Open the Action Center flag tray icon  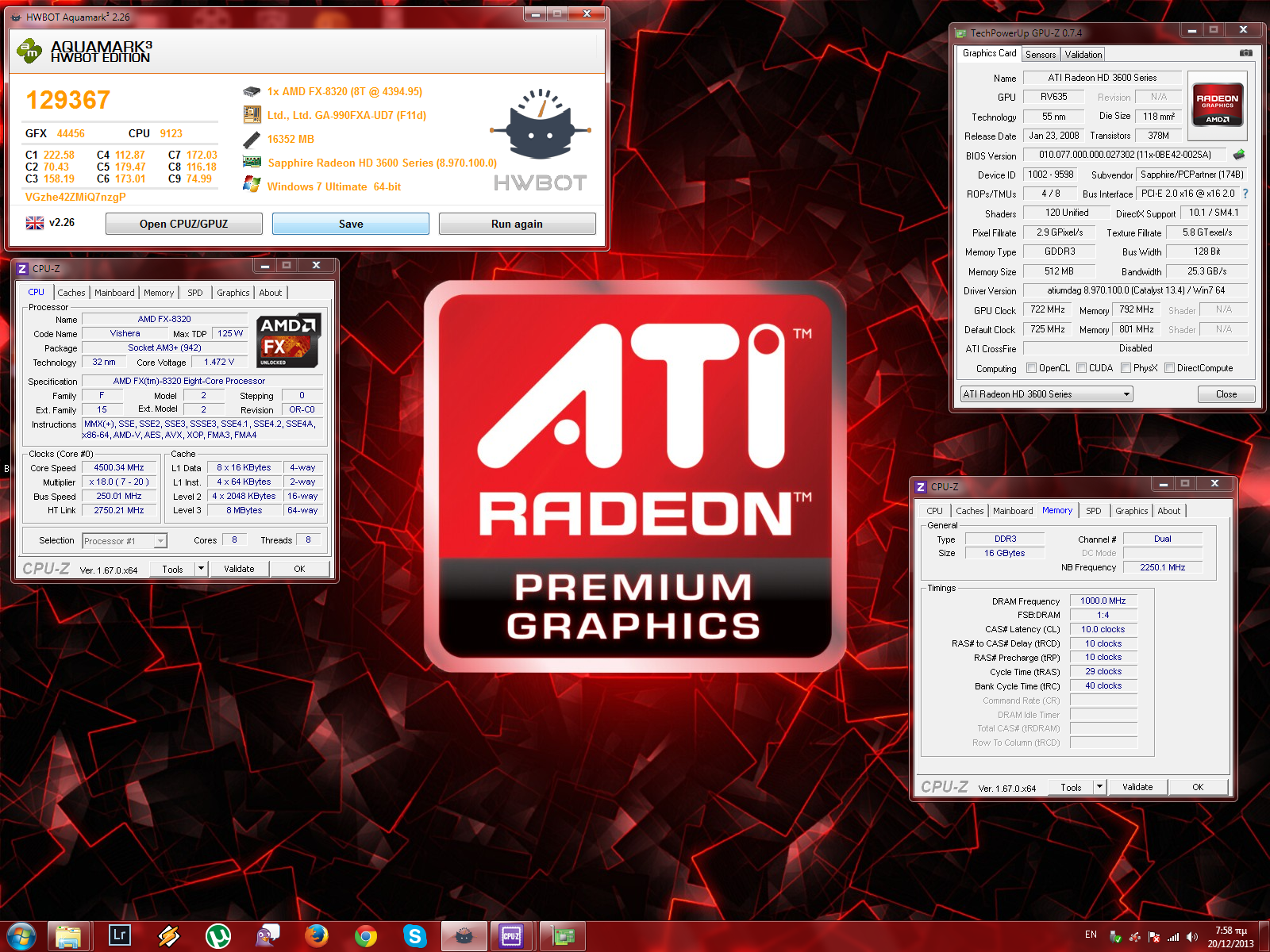click(x=1154, y=937)
